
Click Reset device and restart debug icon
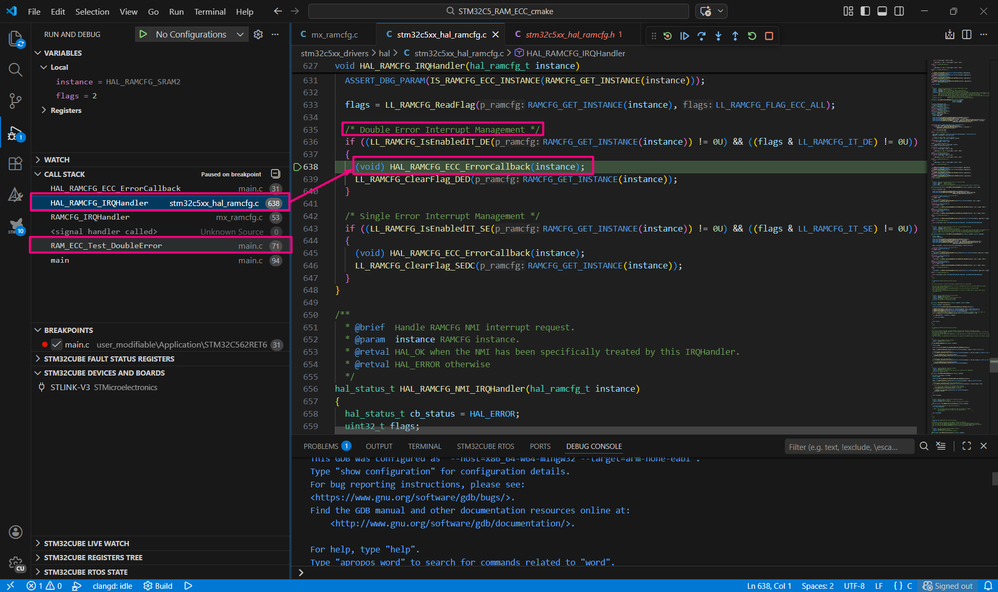point(667,36)
